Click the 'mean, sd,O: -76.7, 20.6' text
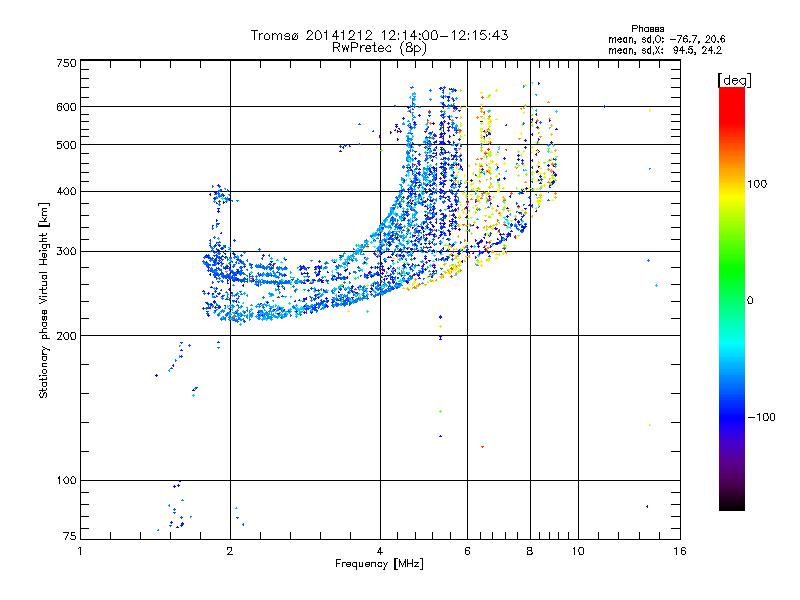Screen dimensions: 800x600 (x=666, y=39)
